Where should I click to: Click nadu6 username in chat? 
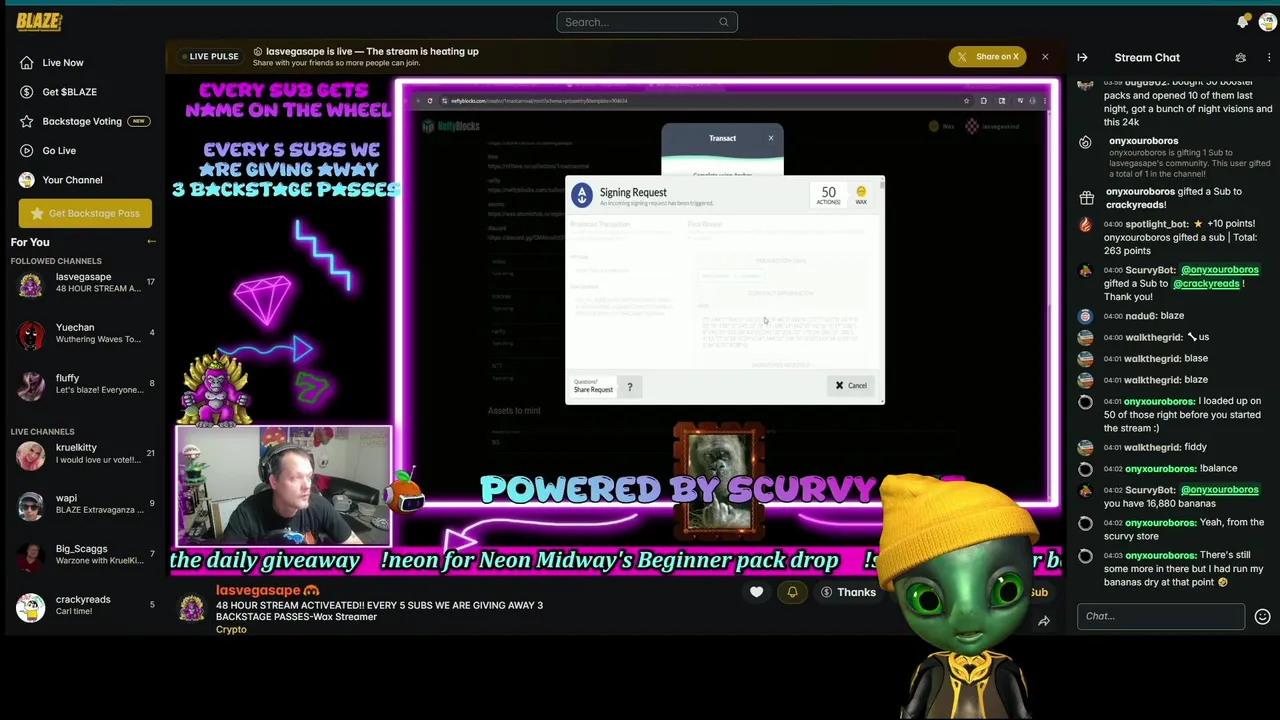click(x=1139, y=316)
